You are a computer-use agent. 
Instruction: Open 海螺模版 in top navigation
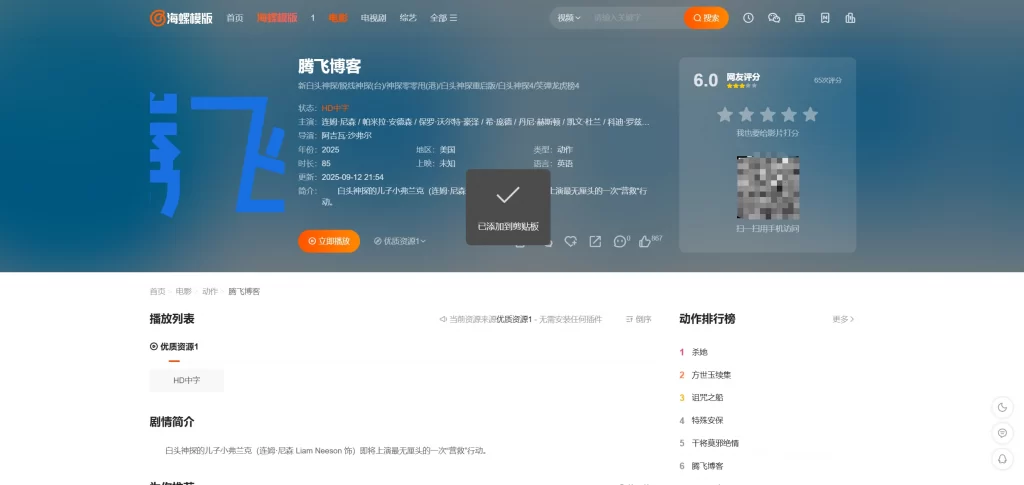(277, 18)
